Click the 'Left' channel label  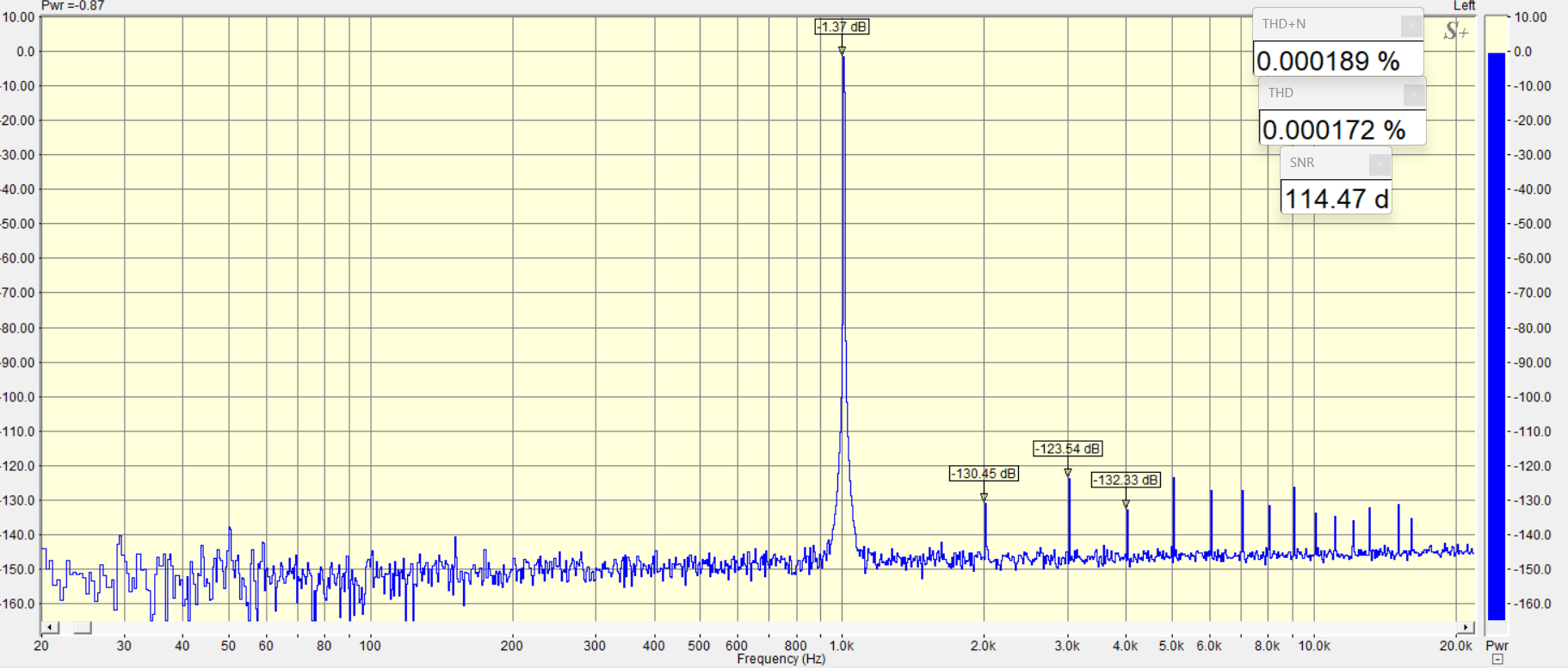(1464, 6)
